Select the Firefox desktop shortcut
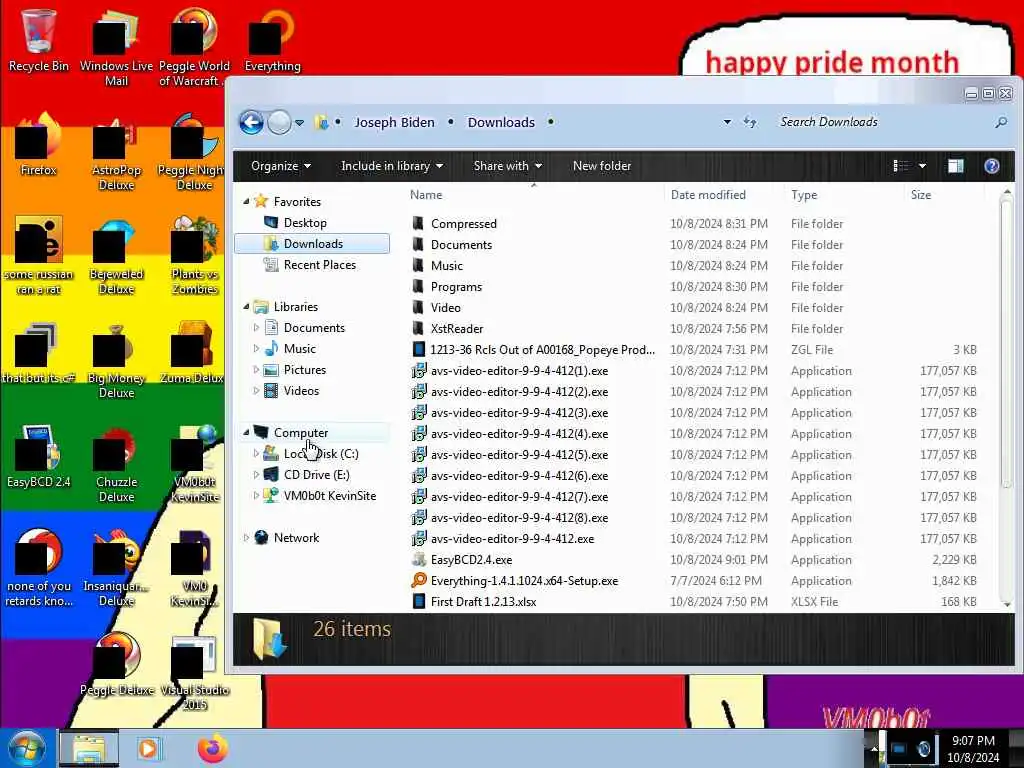 tap(39, 144)
